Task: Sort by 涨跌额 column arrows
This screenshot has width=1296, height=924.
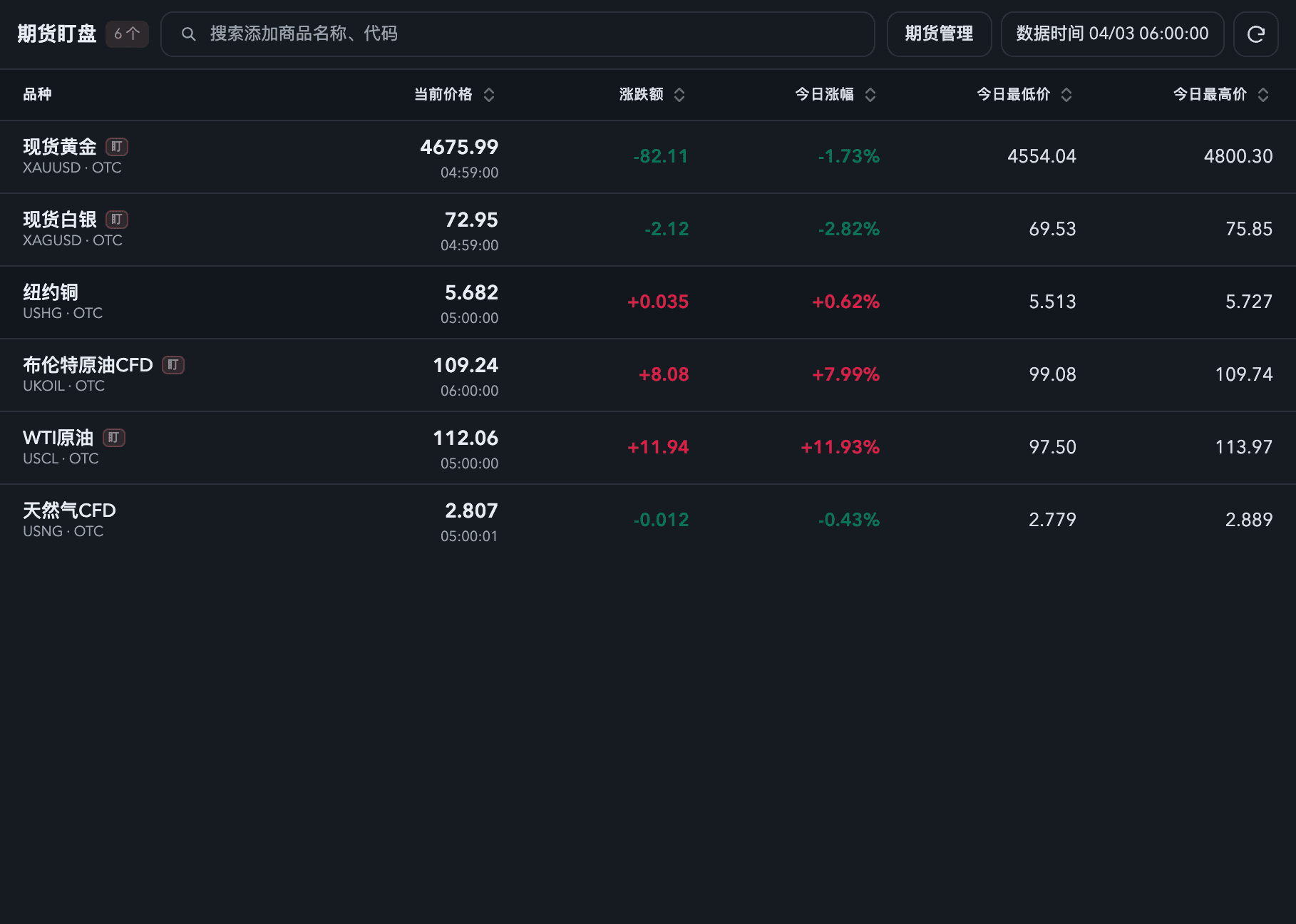Action: click(x=679, y=95)
